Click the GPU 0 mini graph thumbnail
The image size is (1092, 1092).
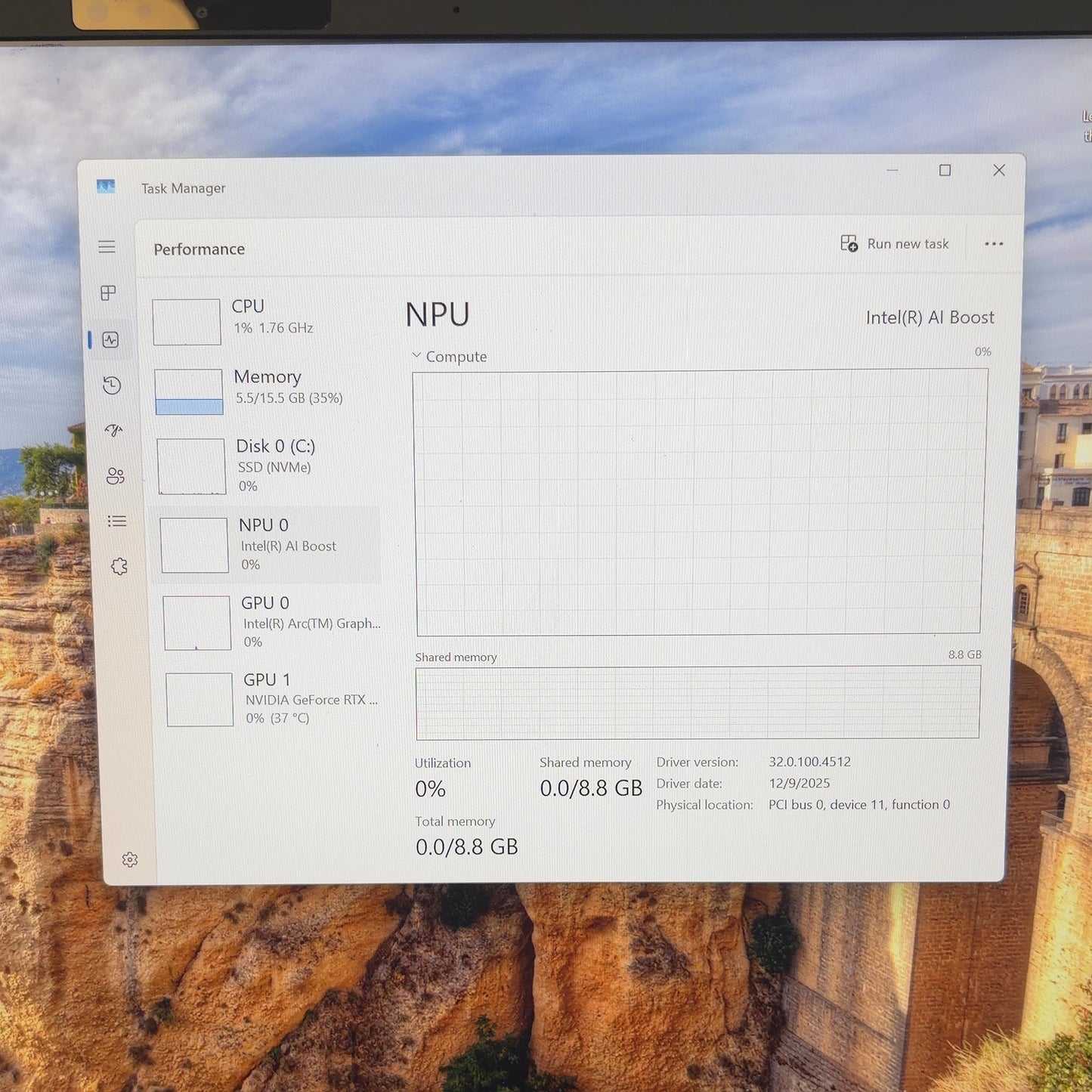(196, 623)
